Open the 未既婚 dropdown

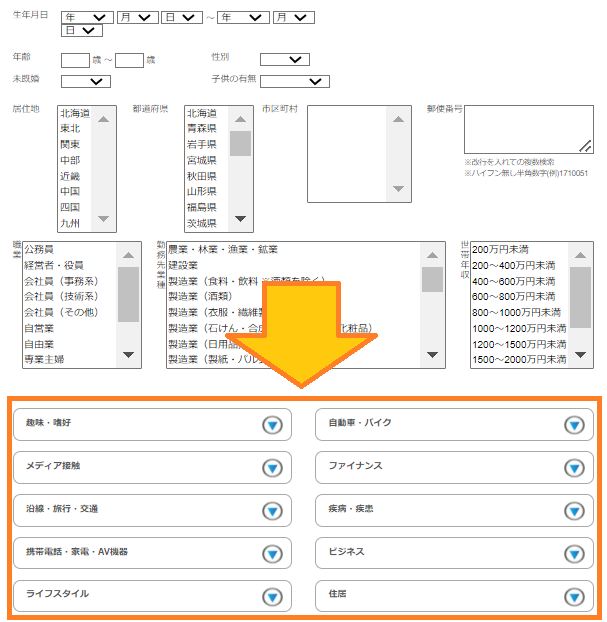85,81
